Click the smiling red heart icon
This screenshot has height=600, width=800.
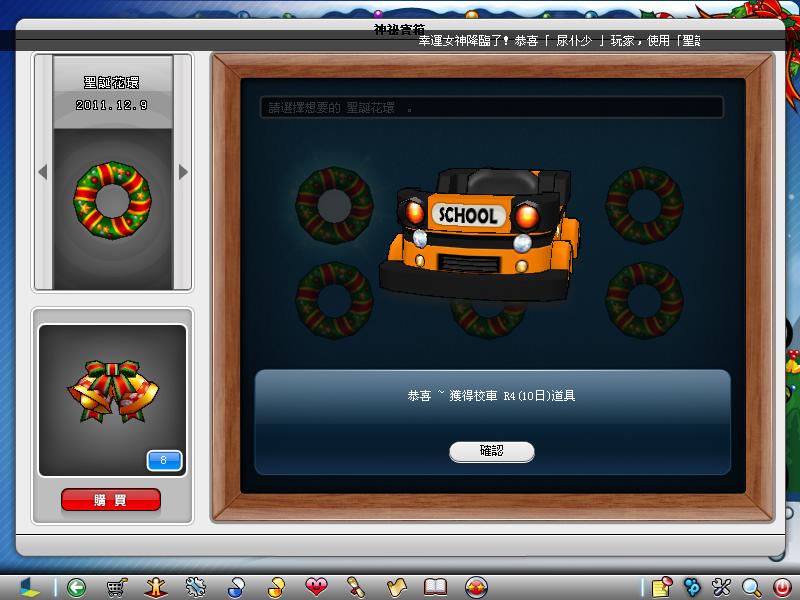(316, 587)
